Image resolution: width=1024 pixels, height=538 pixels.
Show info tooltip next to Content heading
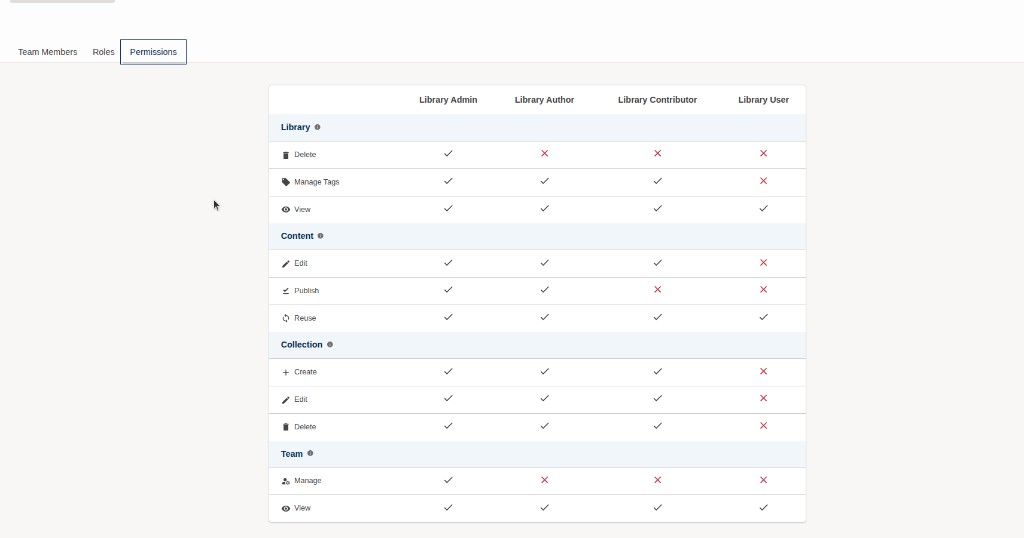[x=320, y=236]
